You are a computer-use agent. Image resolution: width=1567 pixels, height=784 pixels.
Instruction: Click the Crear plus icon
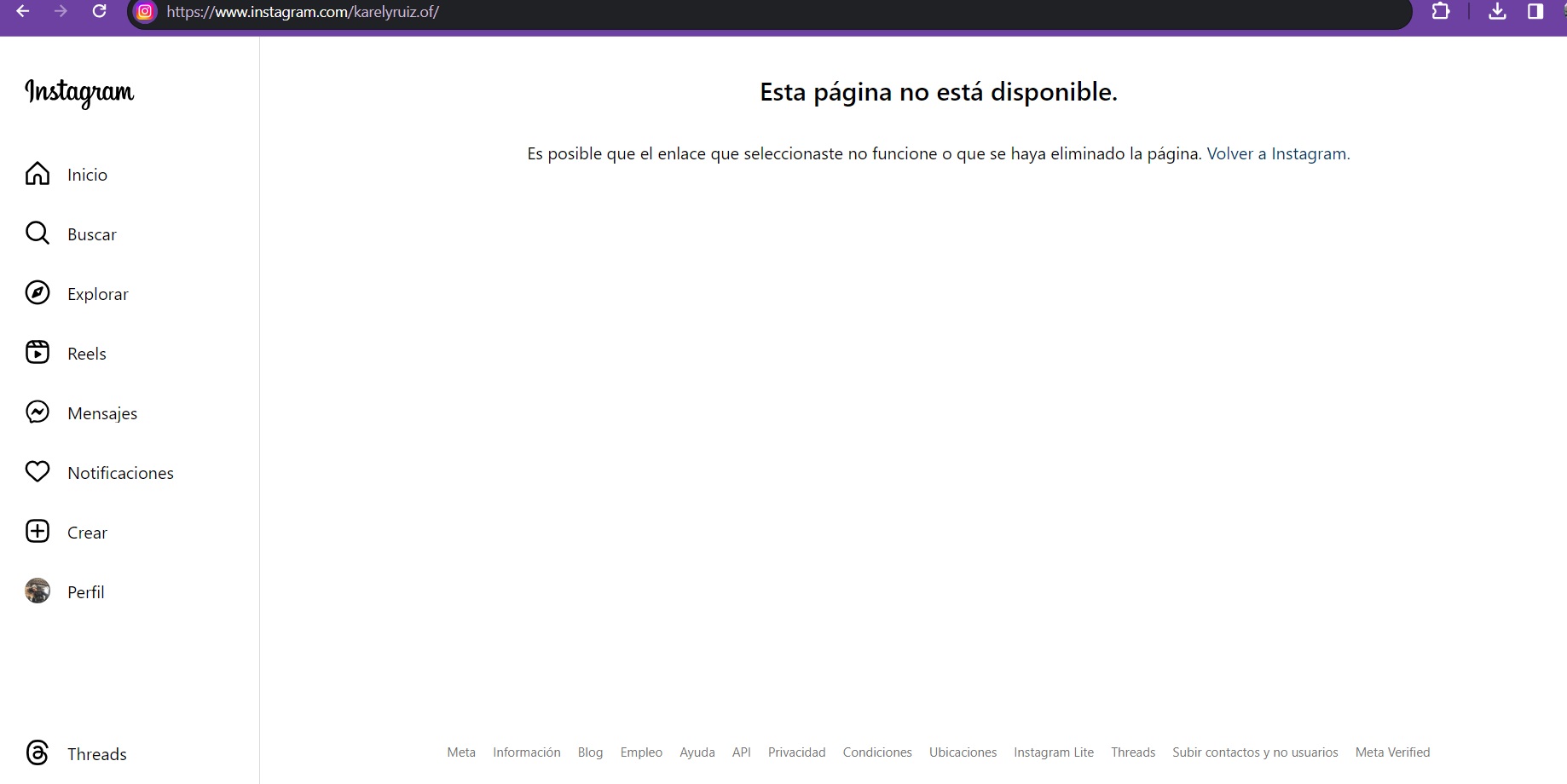click(38, 532)
